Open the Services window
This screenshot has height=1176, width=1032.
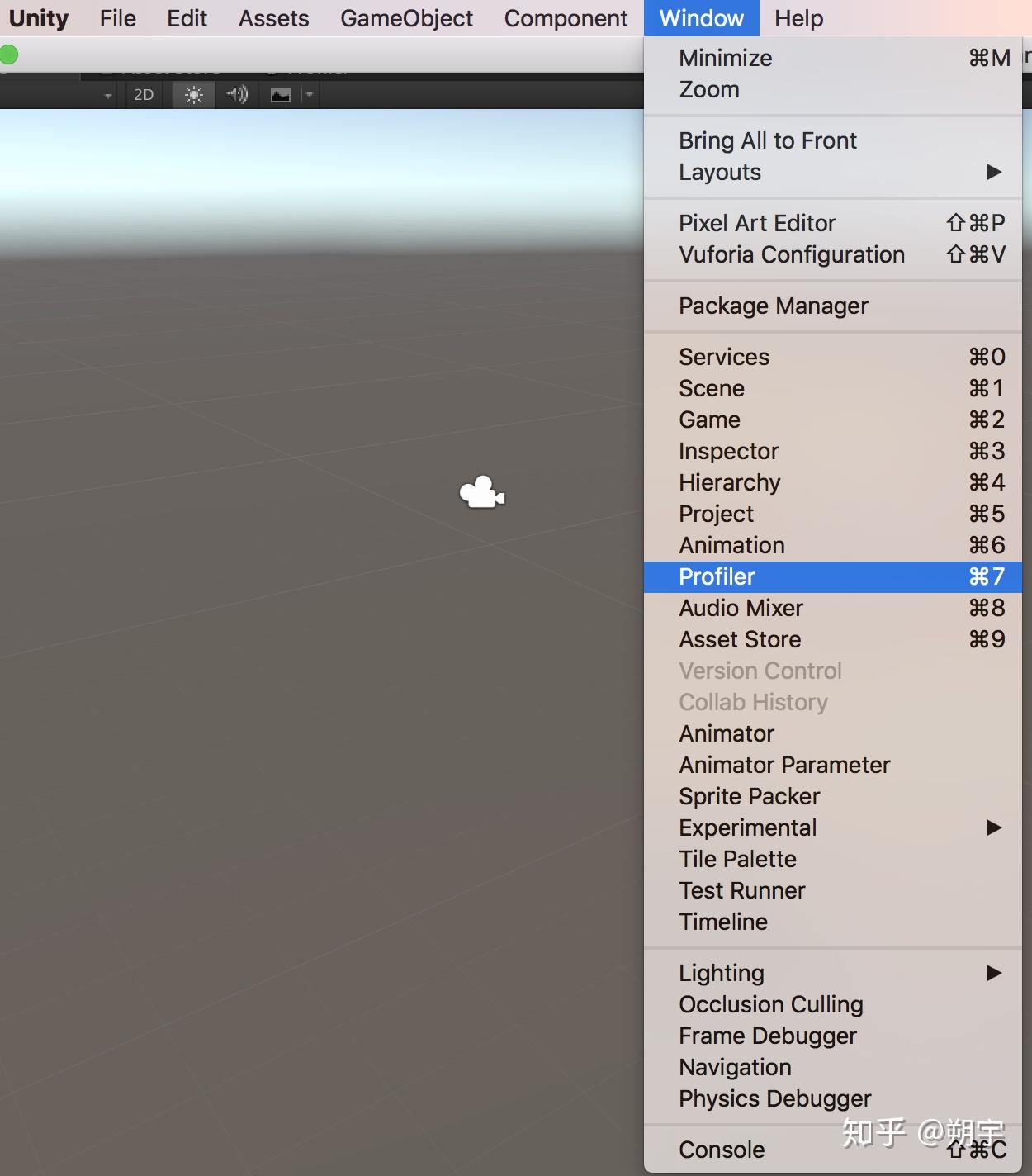click(x=833, y=357)
